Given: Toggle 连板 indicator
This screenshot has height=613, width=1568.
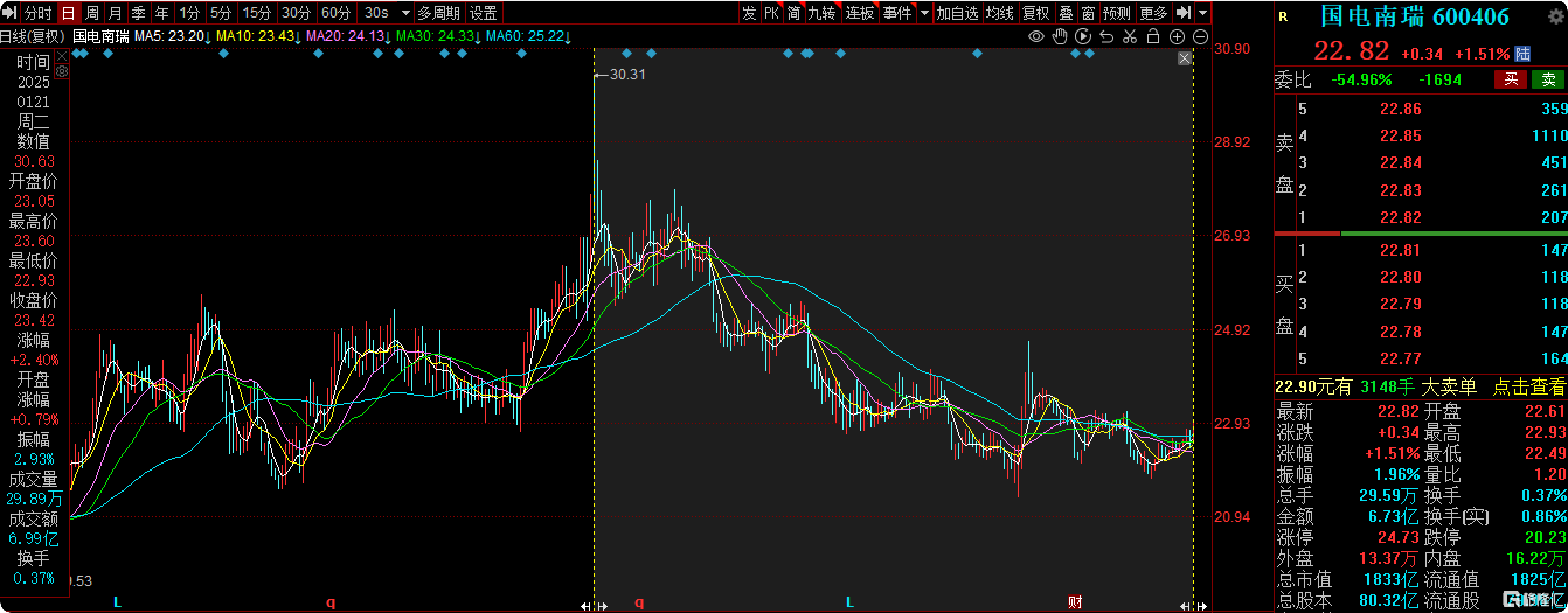Looking at the screenshot, I should [860, 13].
